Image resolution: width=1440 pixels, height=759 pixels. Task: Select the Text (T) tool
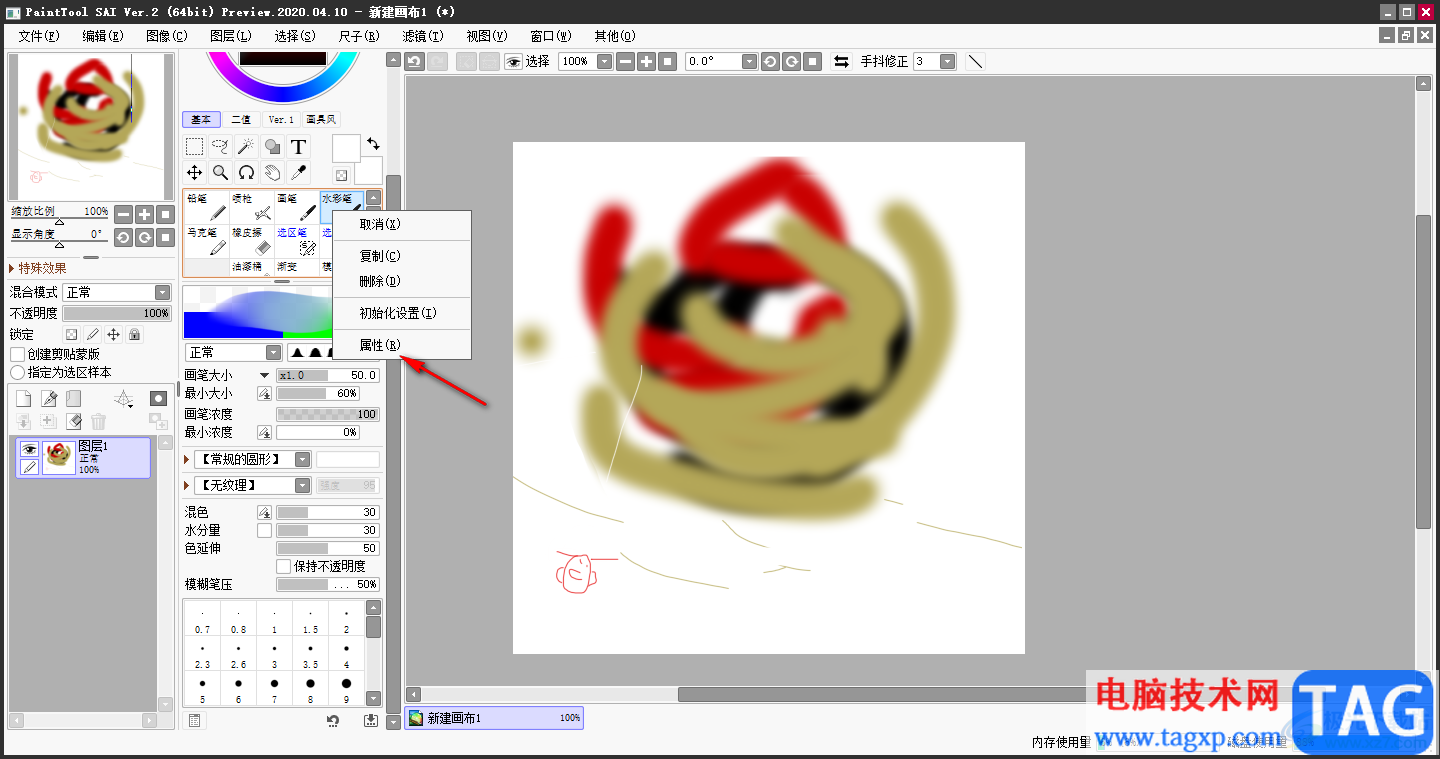click(298, 147)
